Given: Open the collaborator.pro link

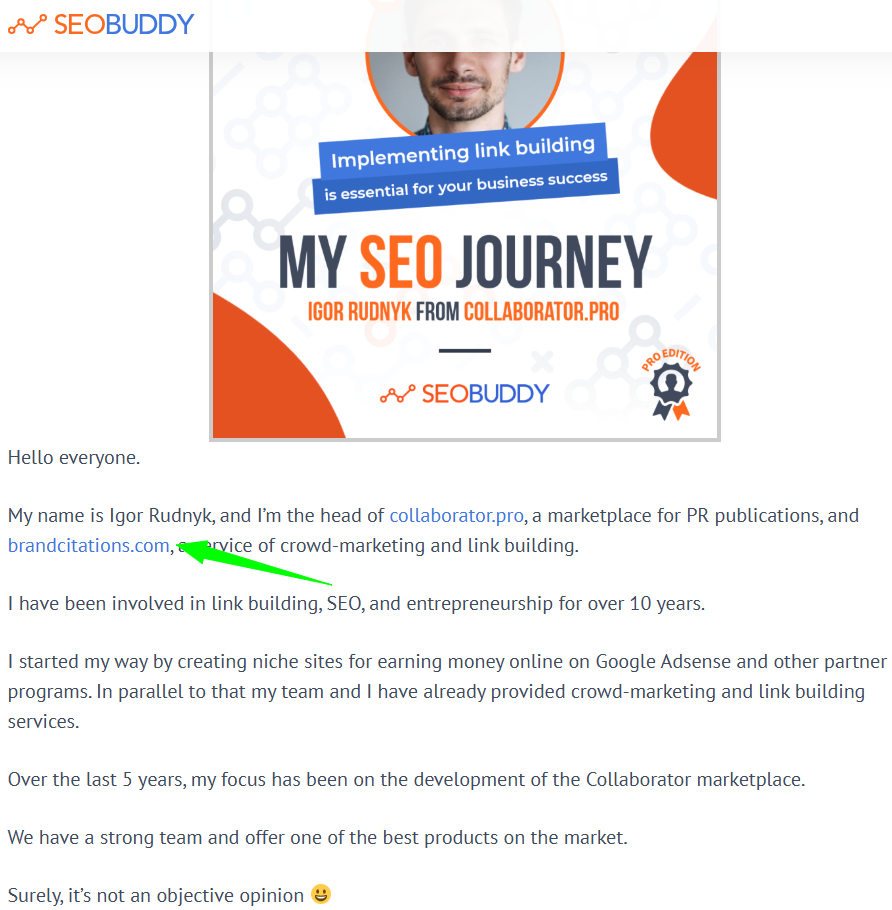Looking at the screenshot, I should [x=456, y=515].
